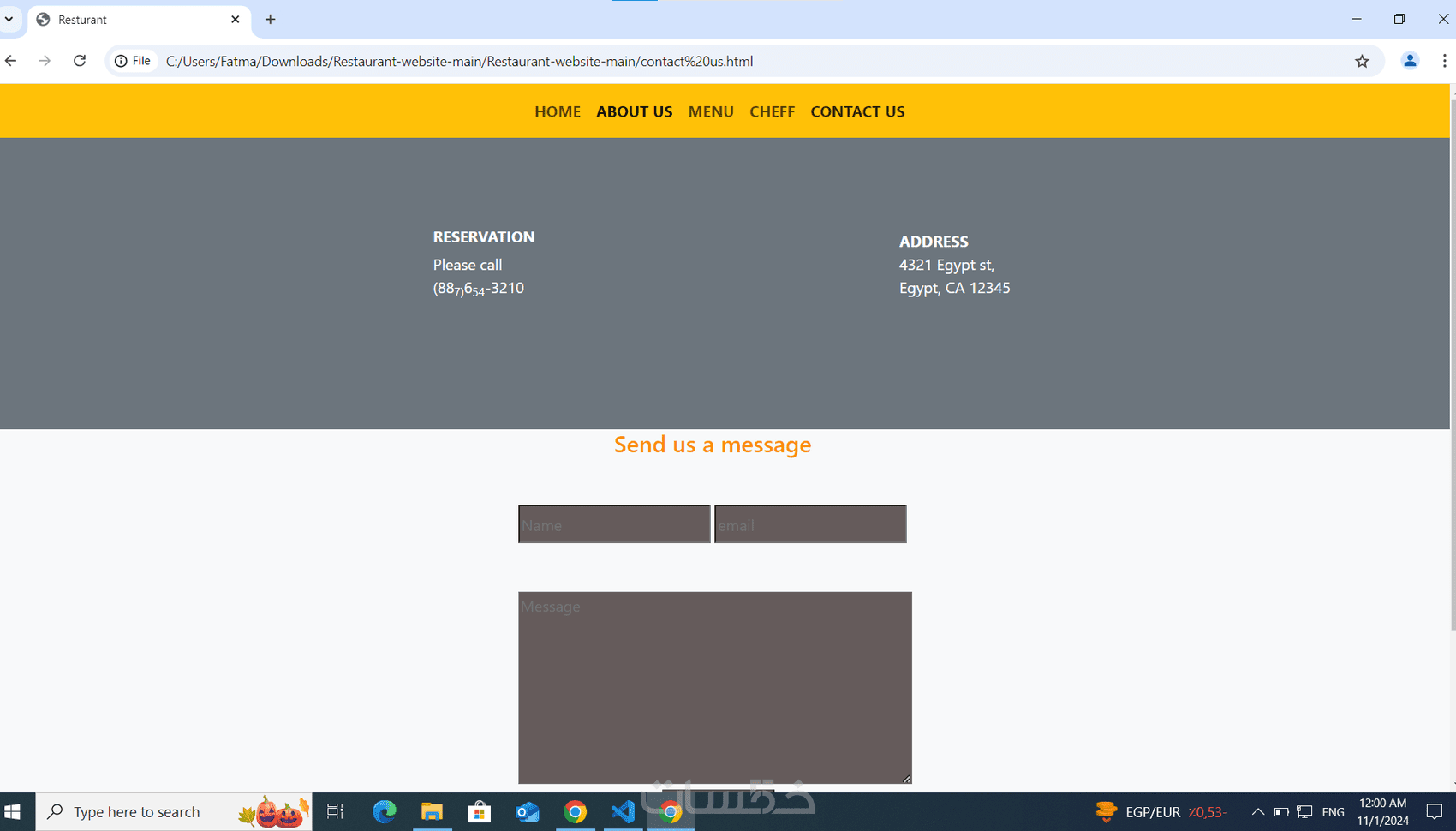Switch to Visual Studio Code on taskbar
The image size is (1456, 831).
624,812
